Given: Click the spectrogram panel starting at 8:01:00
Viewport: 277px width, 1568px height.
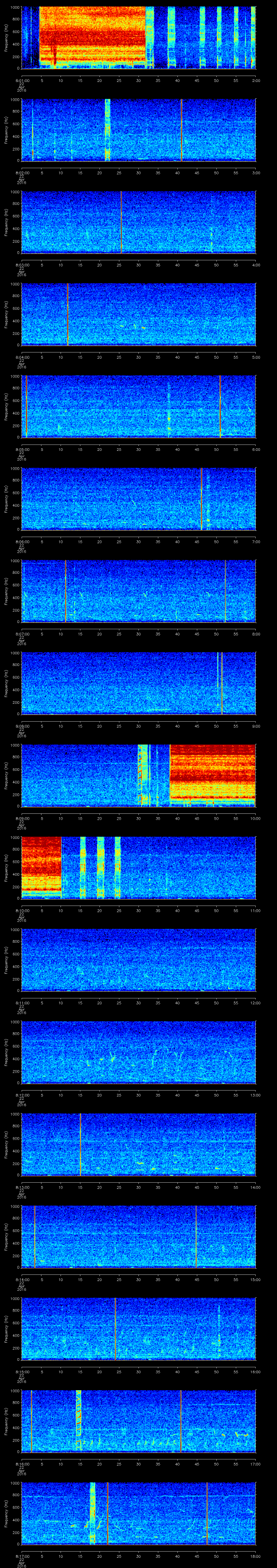Looking at the screenshot, I should coord(138,38).
